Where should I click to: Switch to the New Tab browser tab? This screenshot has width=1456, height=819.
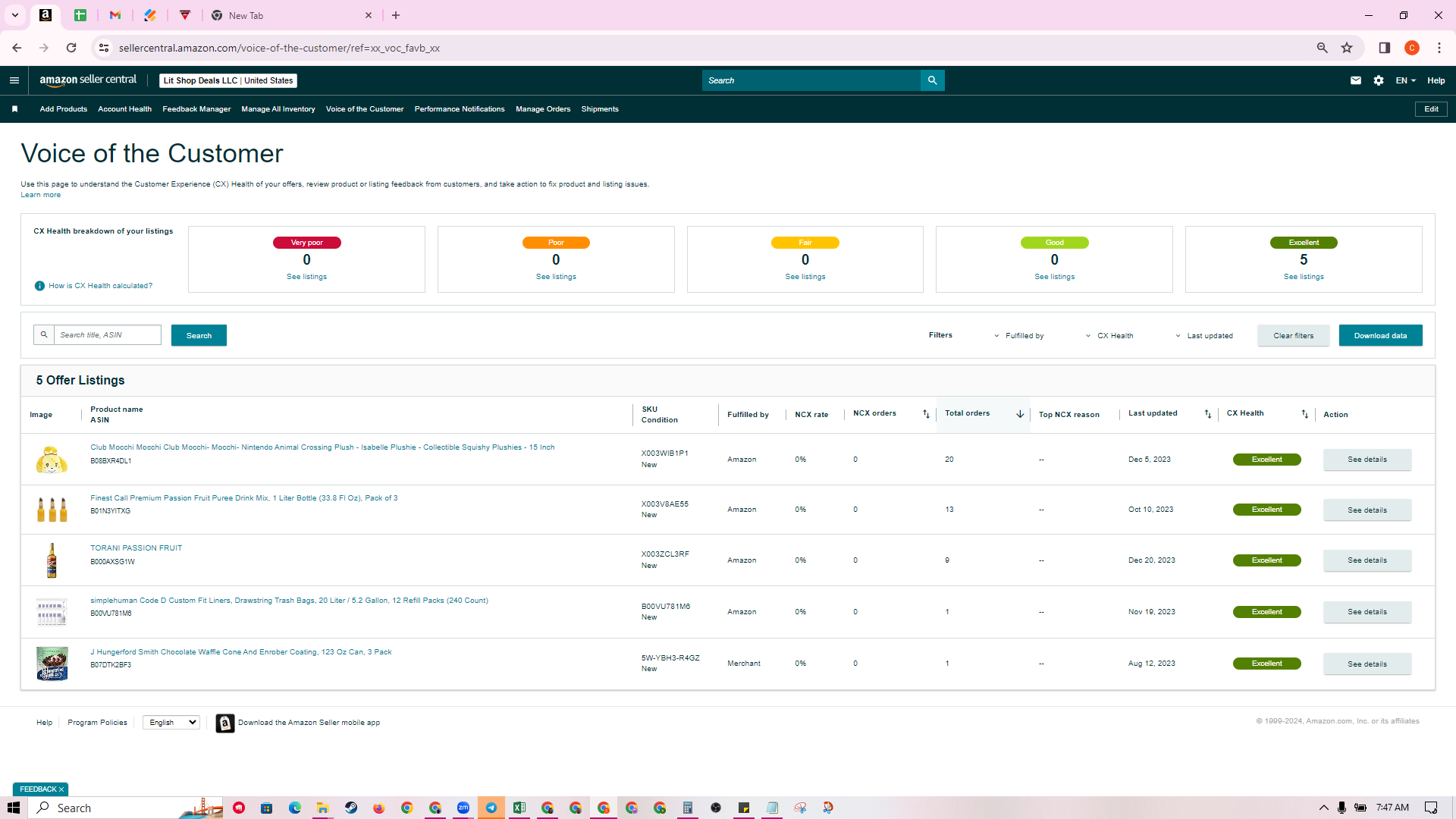[x=292, y=15]
